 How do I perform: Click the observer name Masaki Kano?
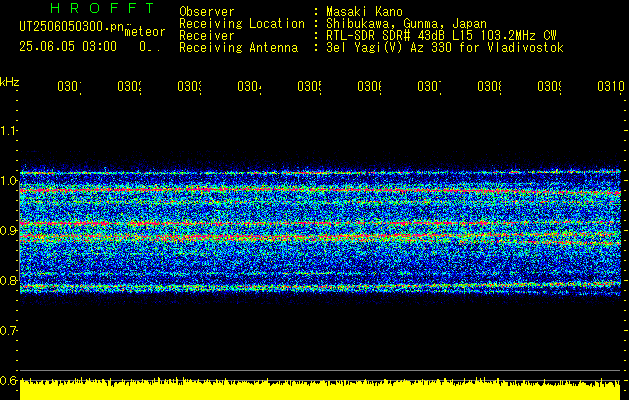[x=364, y=12]
